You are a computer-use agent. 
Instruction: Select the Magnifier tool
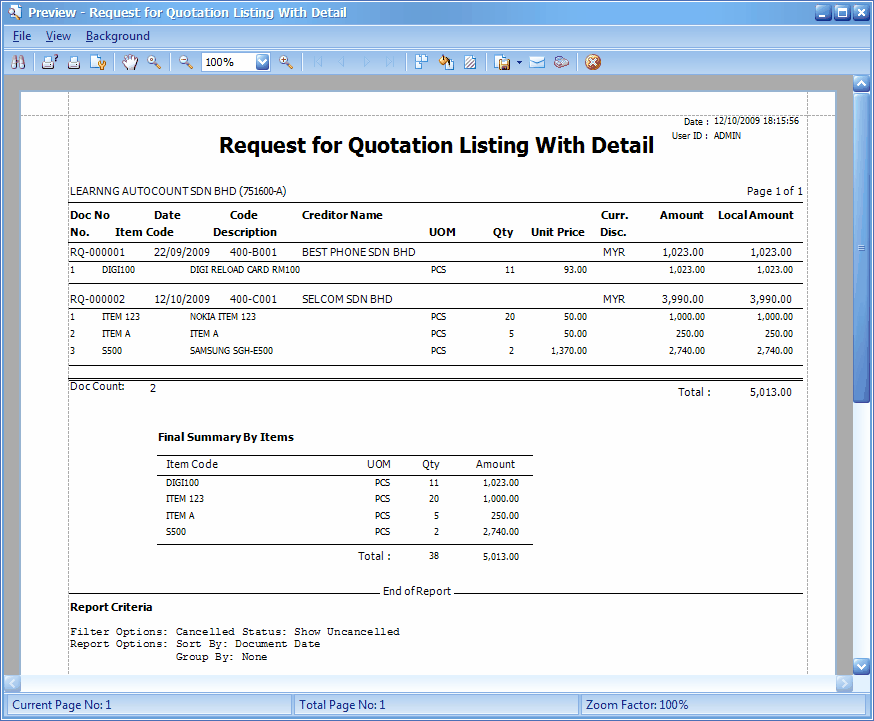(154, 62)
